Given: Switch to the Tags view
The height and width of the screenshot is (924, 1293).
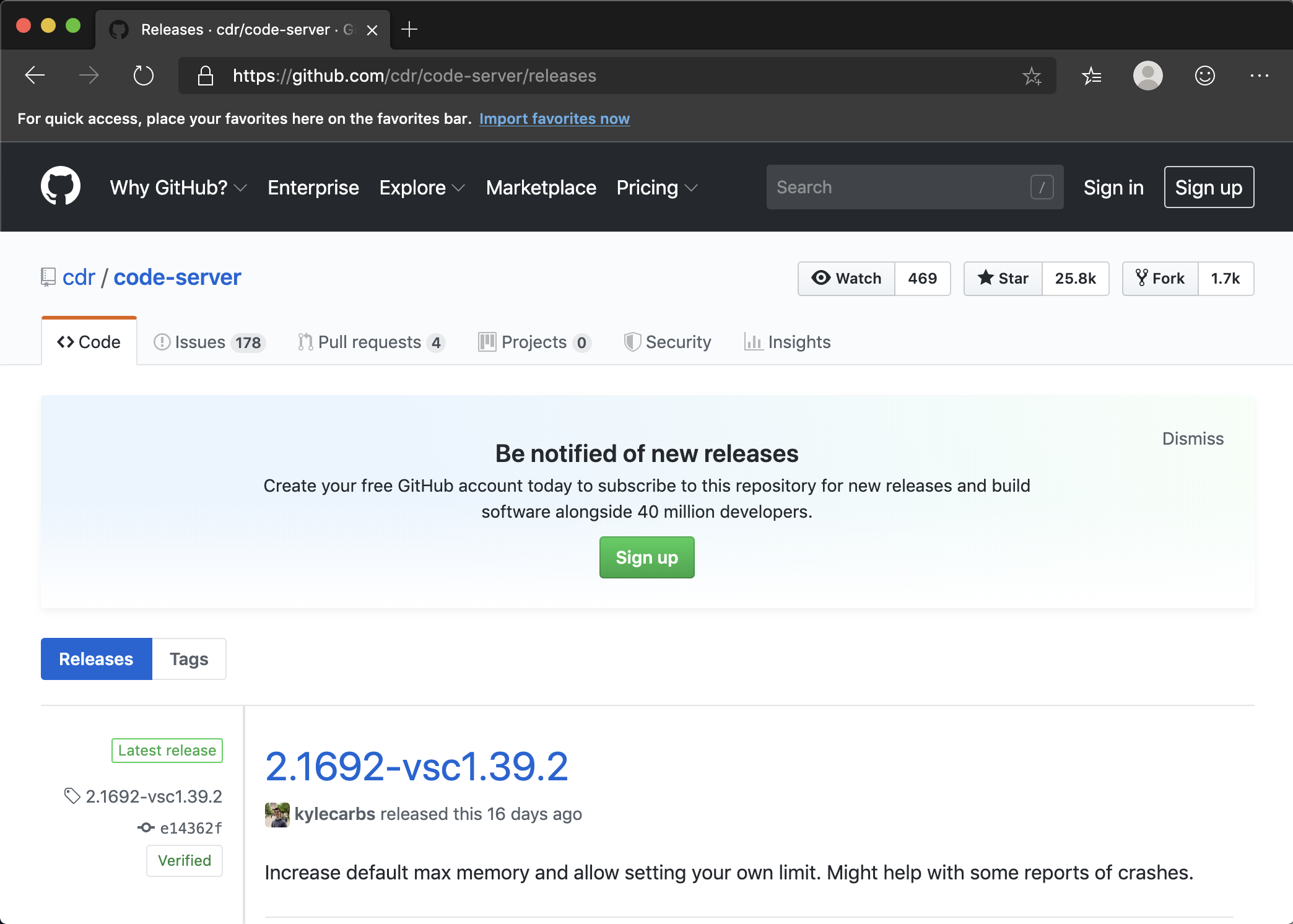Looking at the screenshot, I should [189, 659].
